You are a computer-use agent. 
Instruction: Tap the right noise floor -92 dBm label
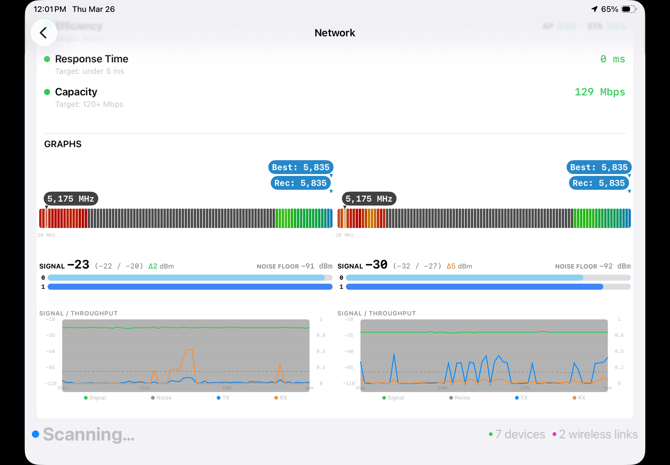593,266
